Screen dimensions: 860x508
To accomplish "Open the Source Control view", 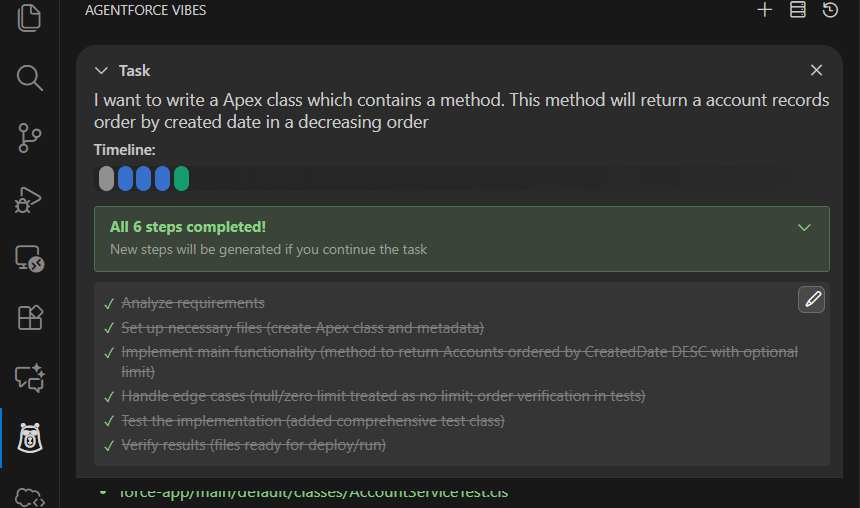I will pos(29,138).
